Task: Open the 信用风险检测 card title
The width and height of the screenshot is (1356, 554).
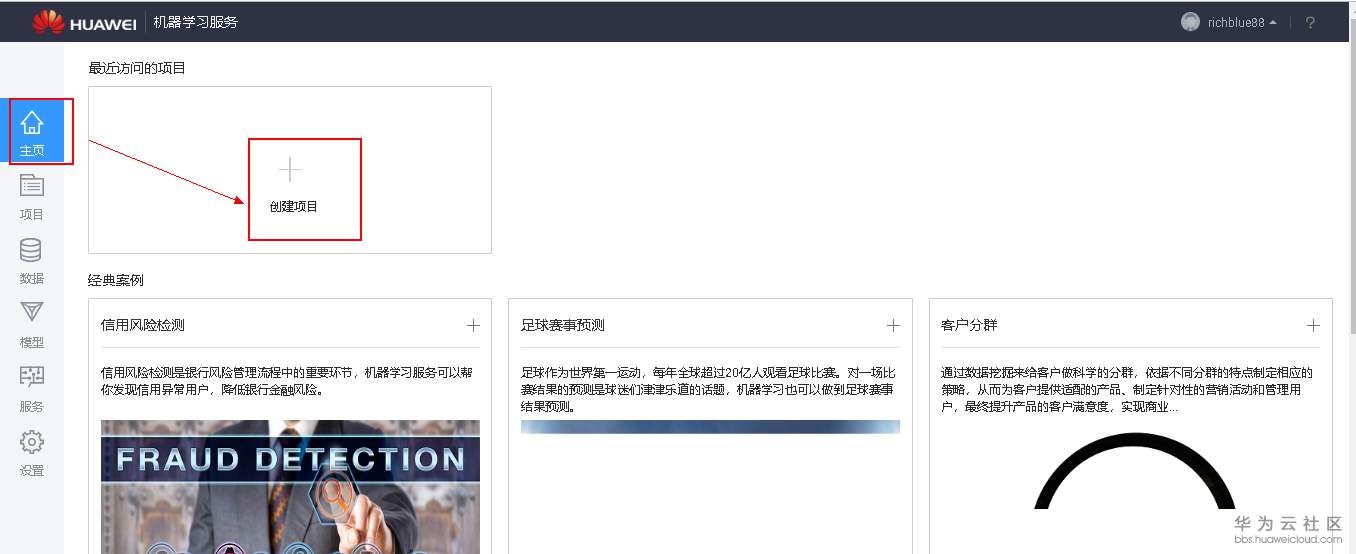Action: pyautogui.click(x=143, y=325)
